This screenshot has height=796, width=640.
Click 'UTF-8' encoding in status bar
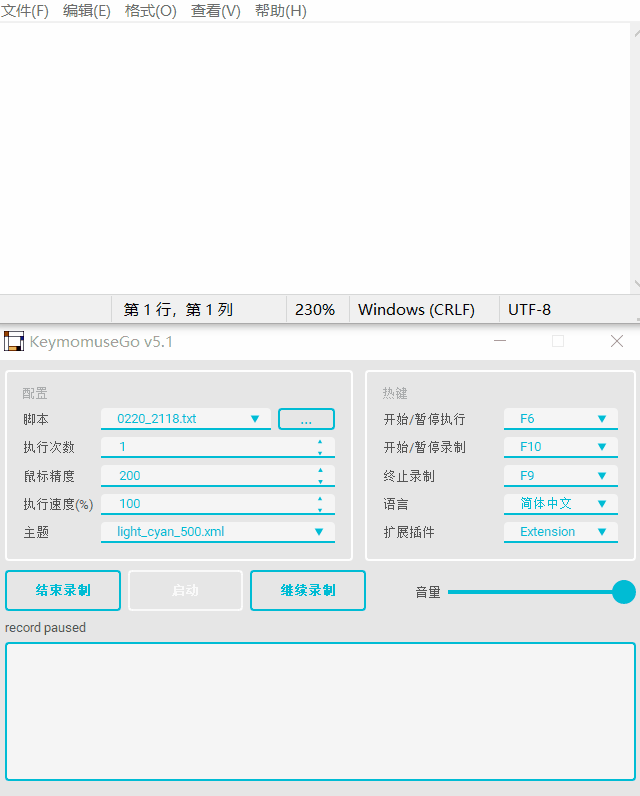(529, 309)
